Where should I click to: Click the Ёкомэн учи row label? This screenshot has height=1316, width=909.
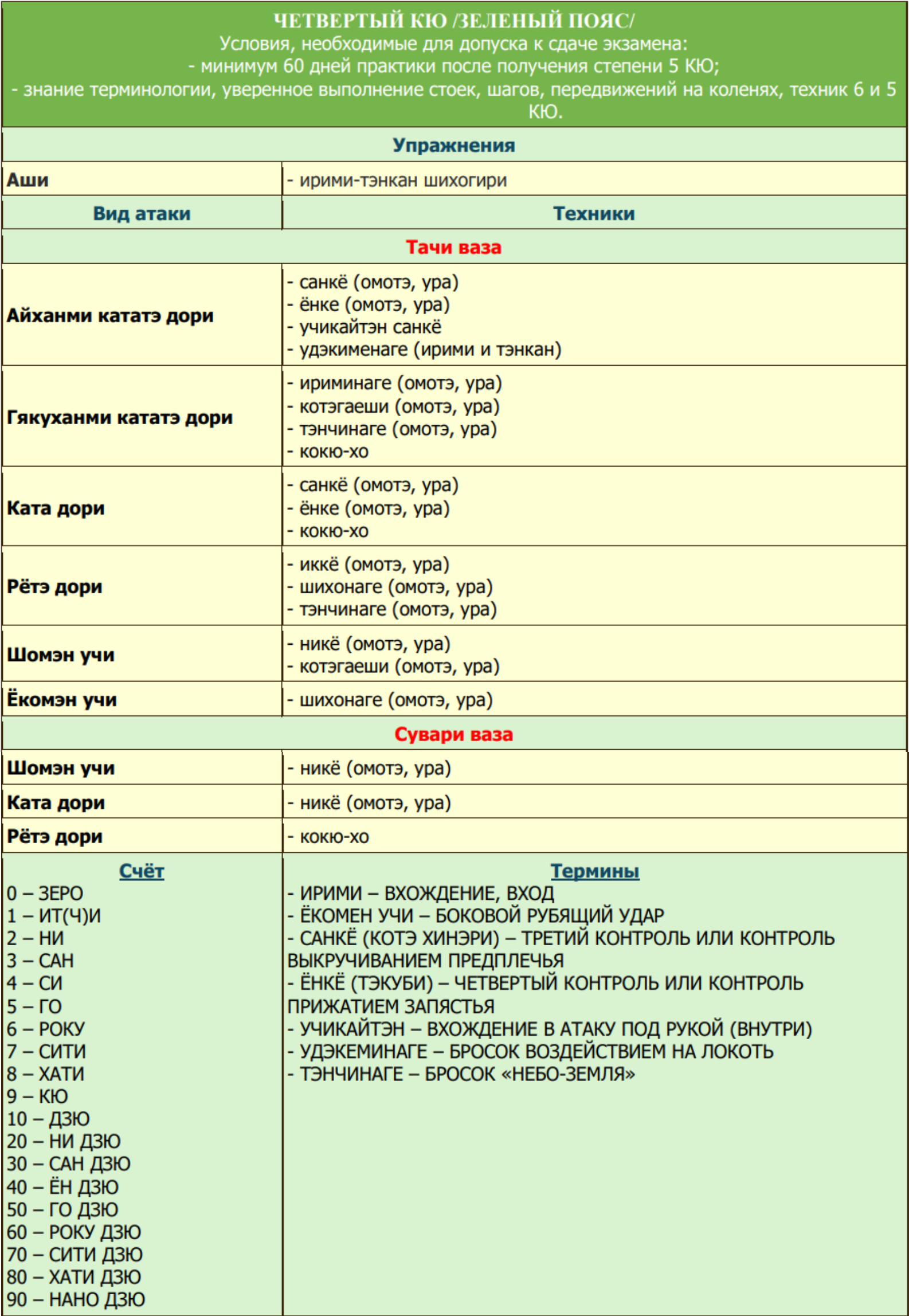62,699
